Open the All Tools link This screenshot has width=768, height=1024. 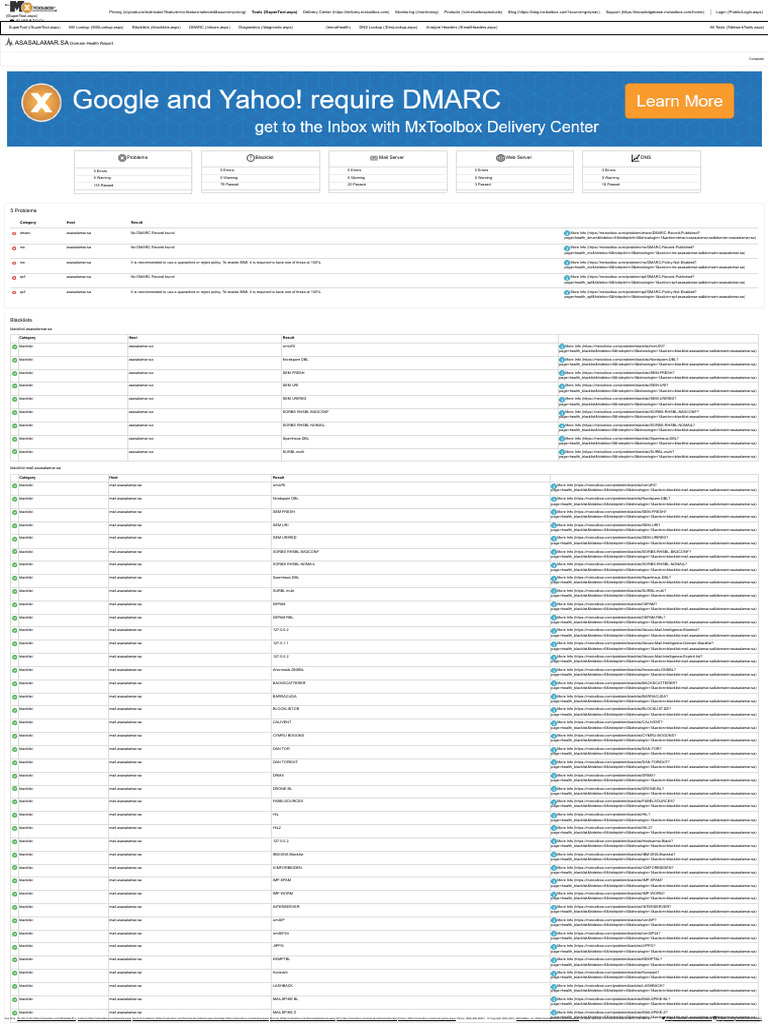pyautogui.click(x=736, y=27)
